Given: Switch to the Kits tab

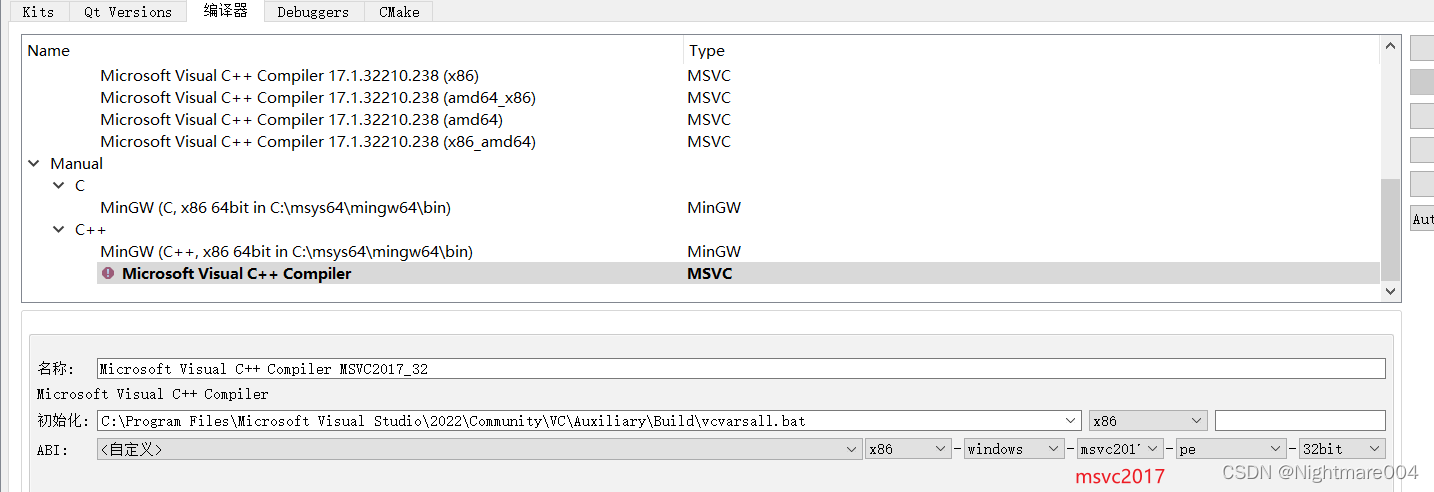Looking at the screenshot, I should point(38,12).
